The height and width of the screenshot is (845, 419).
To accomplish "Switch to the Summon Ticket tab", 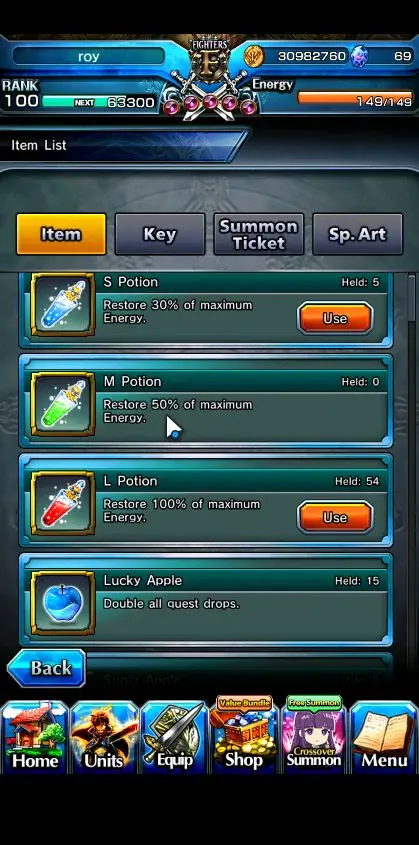I will tap(259, 234).
